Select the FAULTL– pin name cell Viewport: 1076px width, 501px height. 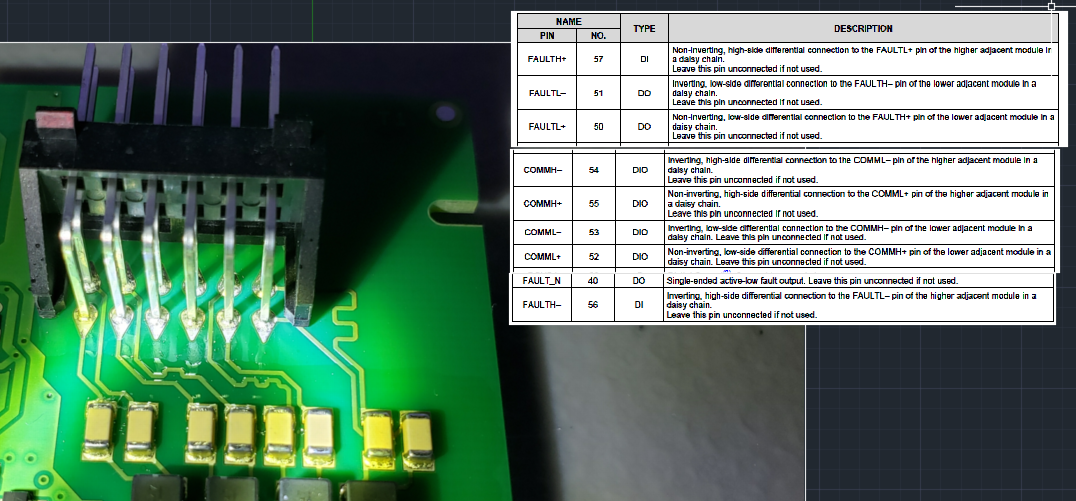(546, 93)
